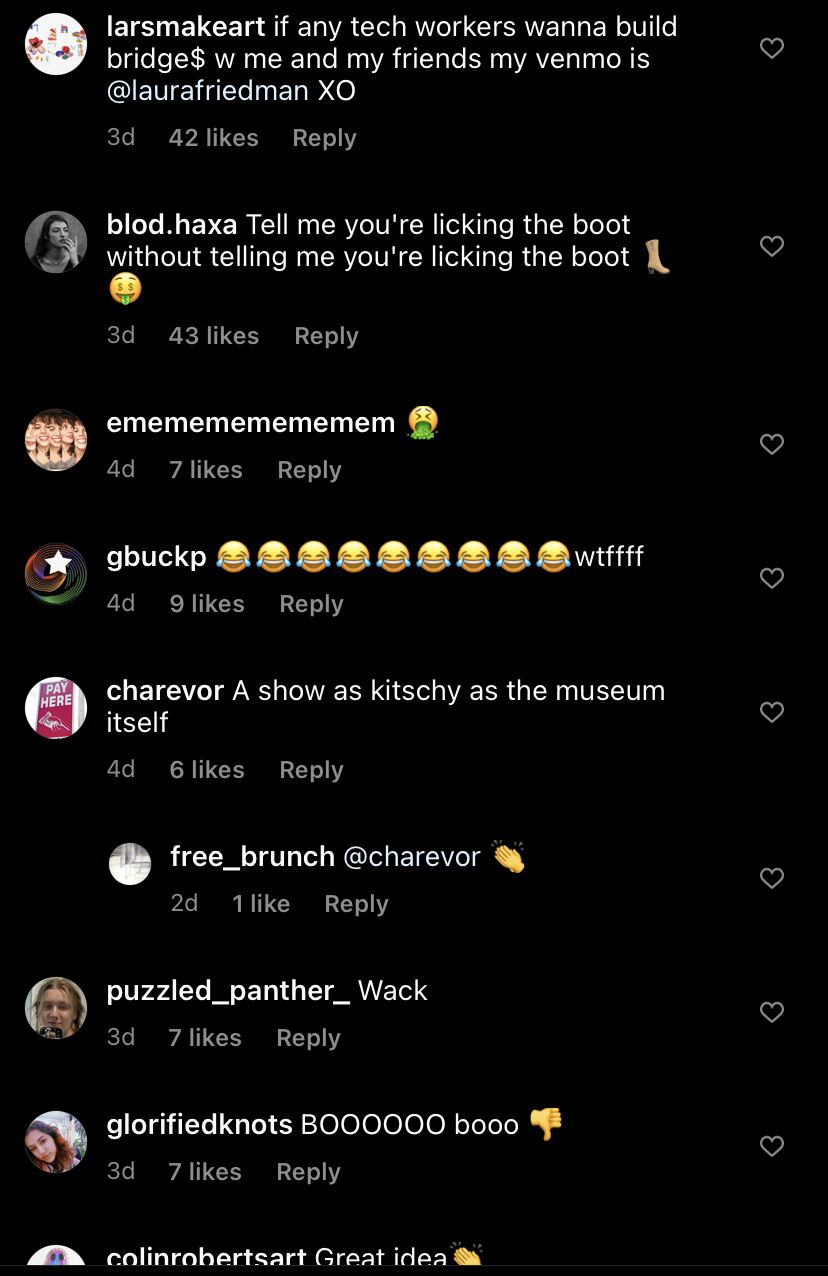Open @laurafriedman mention link
828x1276 pixels.
[208, 91]
